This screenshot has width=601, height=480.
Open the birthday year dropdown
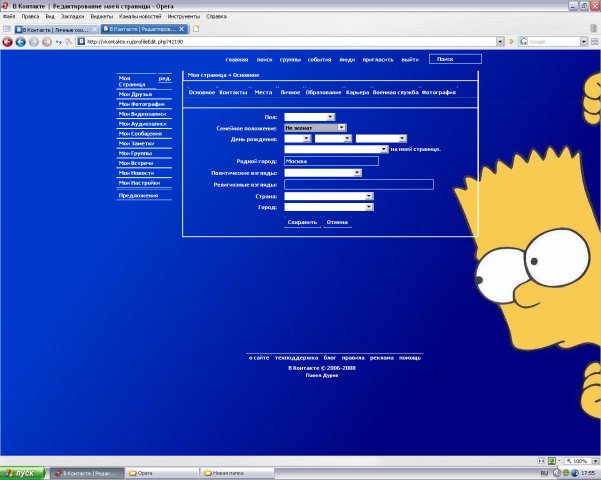(x=381, y=138)
